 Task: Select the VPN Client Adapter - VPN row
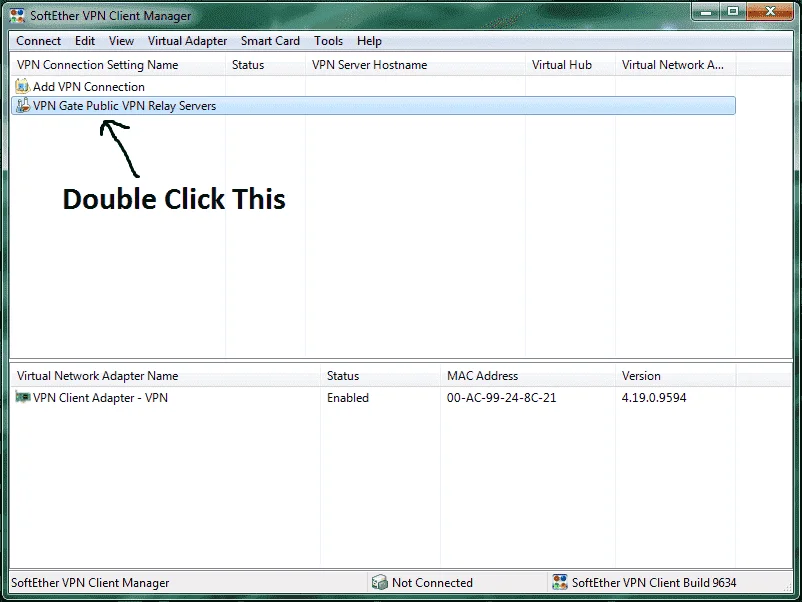pyautogui.click(x=373, y=397)
